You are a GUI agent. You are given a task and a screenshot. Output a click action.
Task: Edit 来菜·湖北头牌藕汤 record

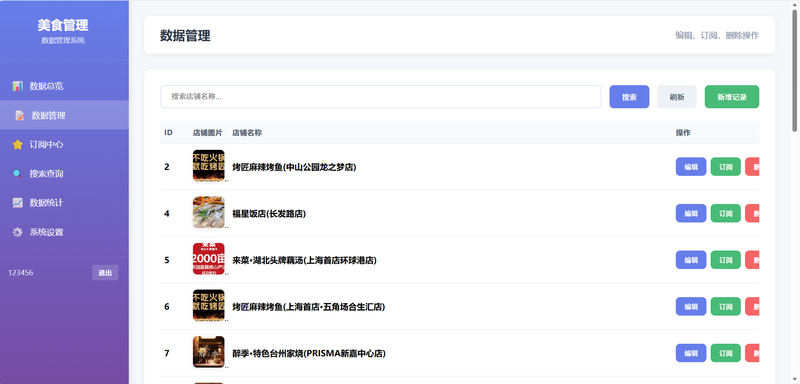pyautogui.click(x=691, y=260)
